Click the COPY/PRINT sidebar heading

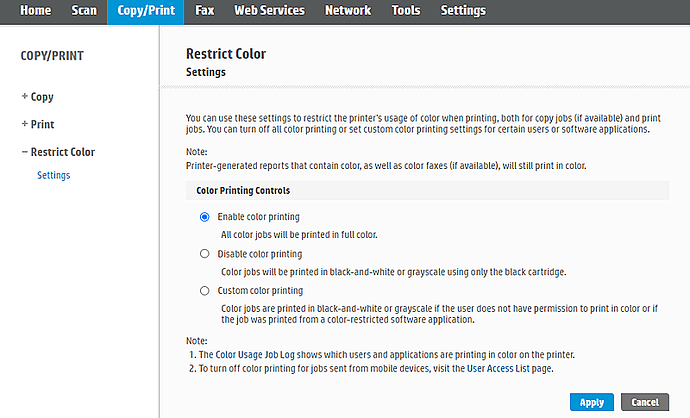click(x=50, y=56)
